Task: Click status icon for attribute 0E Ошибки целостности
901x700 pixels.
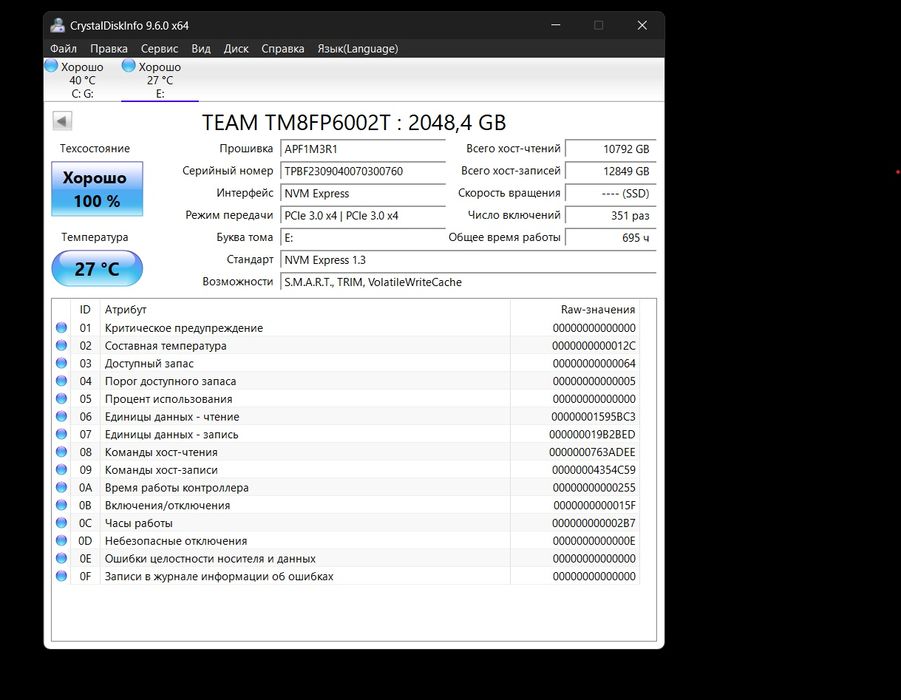Action: click(61, 559)
